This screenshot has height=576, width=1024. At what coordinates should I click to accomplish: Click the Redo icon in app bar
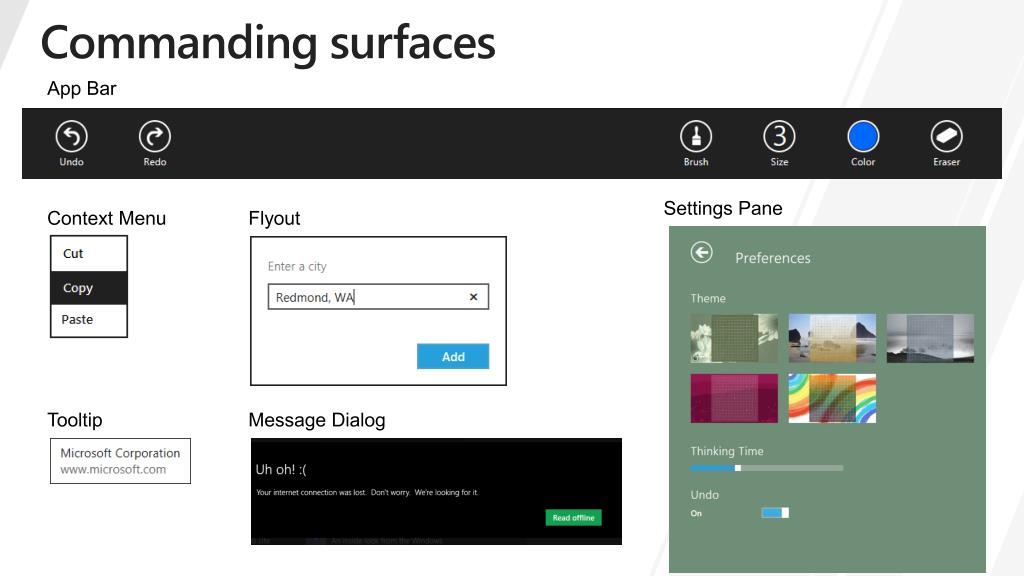(x=155, y=136)
